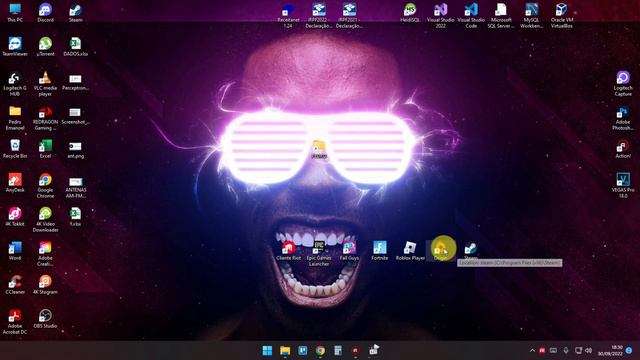Open the volume control in tray
The height and width of the screenshot is (360, 640).
click(x=588, y=351)
